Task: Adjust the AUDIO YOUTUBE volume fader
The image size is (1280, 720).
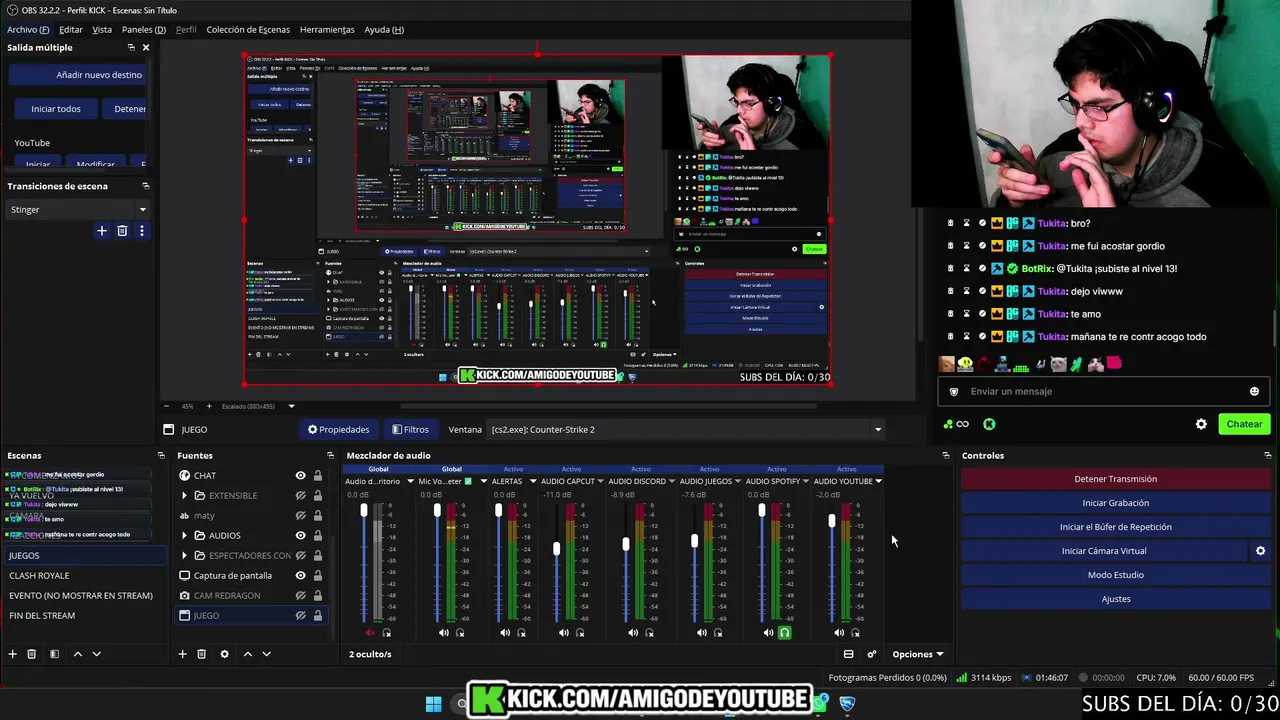Action: pyautogui.click(x=832, y=521)
